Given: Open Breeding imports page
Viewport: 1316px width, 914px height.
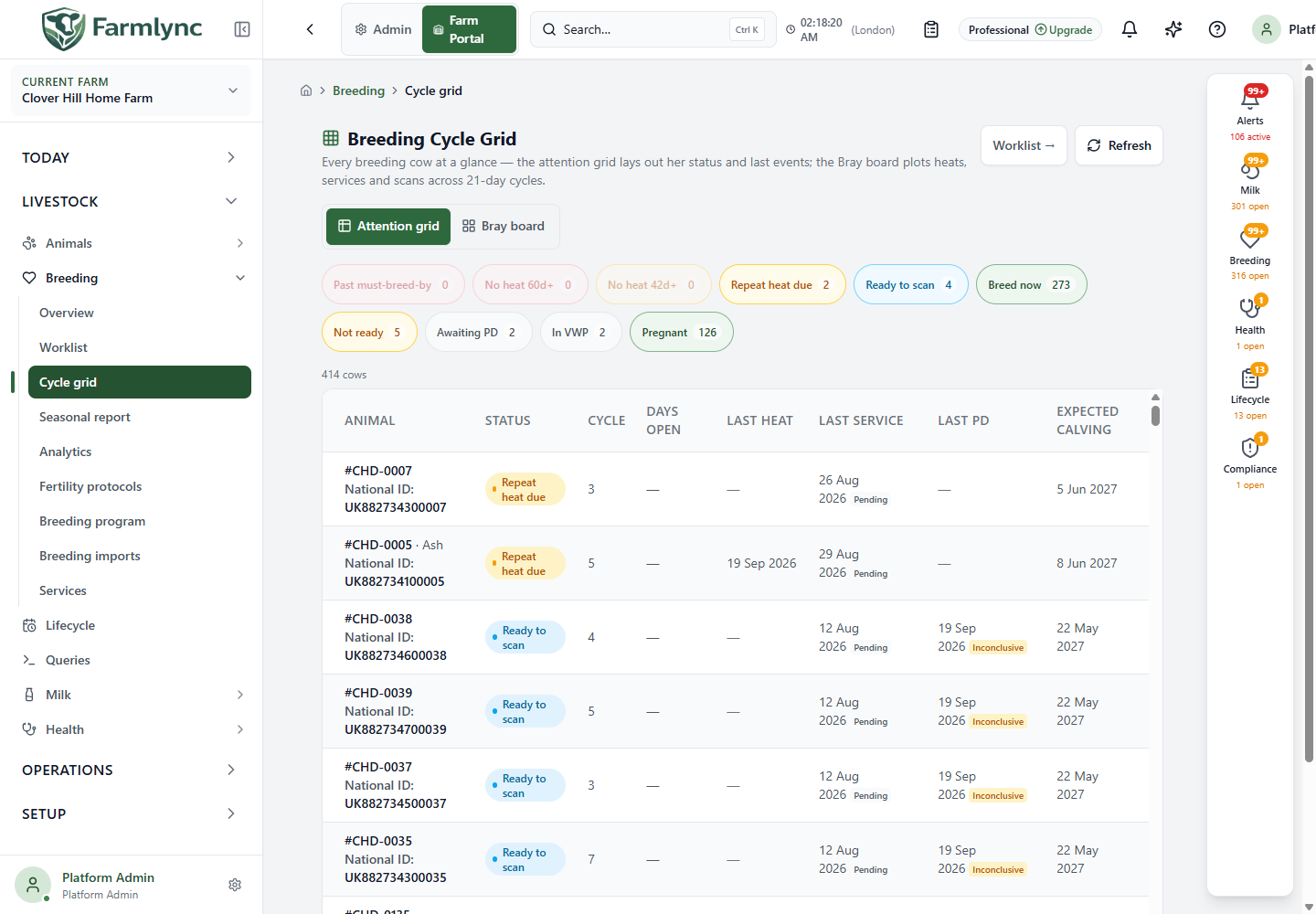Looking at the screenshot, I should pyautogui.click(x=139, y=556).
